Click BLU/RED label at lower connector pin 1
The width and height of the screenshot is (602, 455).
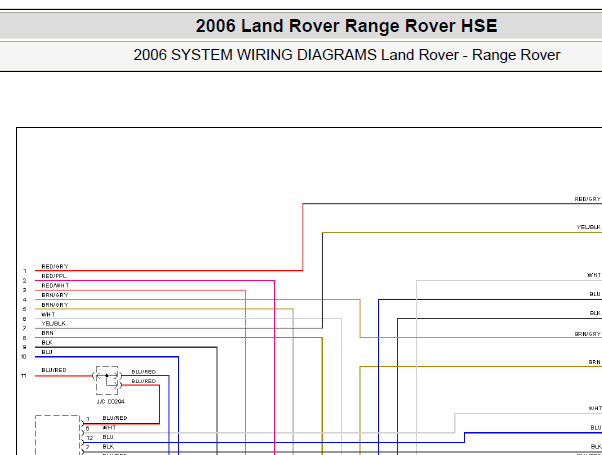(115, 418)
